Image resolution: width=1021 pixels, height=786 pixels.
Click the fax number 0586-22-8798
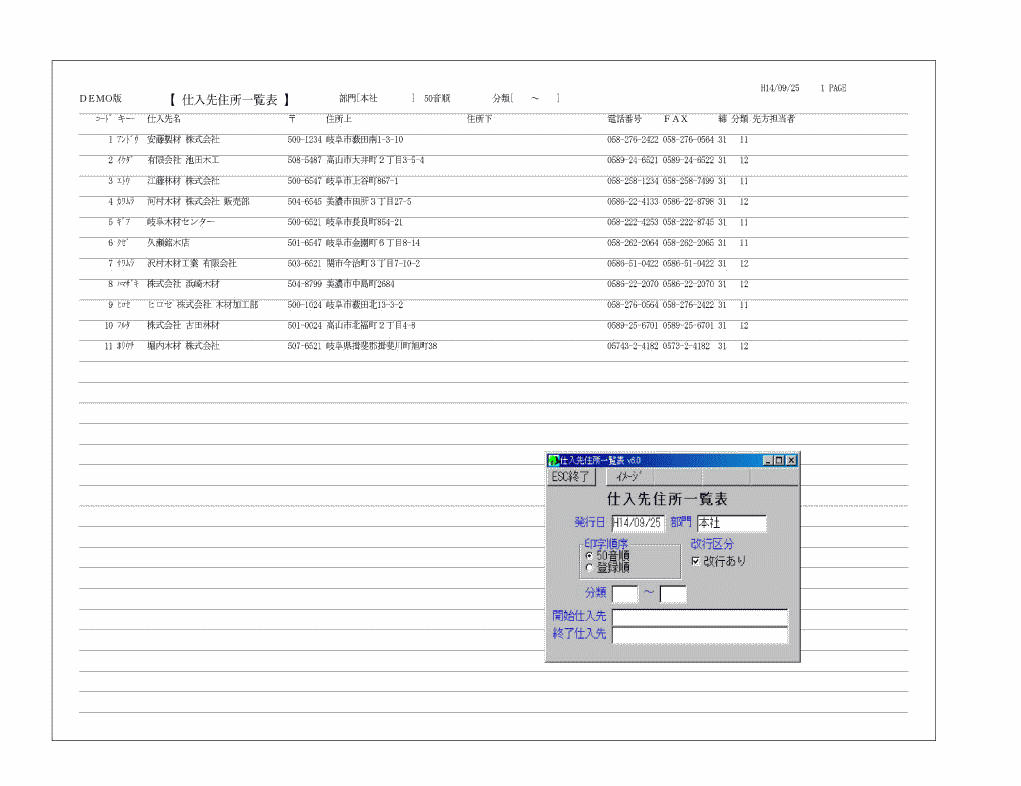coord(688,201)
